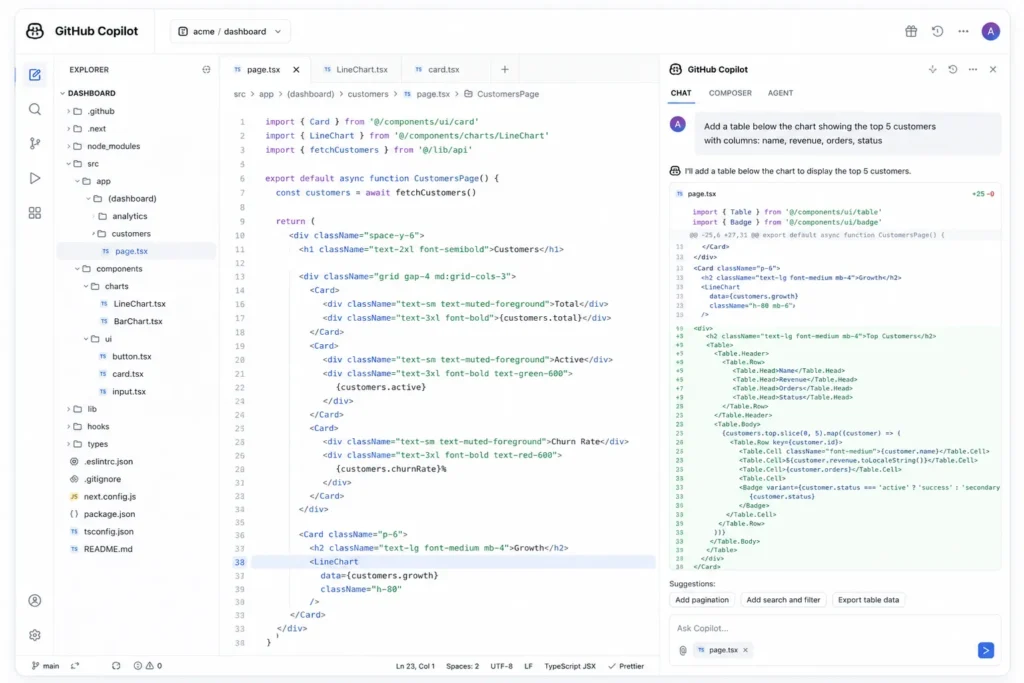Open the Copilot panel more options menu
The image size is (1024, 683).
click(x=972, y=69)
